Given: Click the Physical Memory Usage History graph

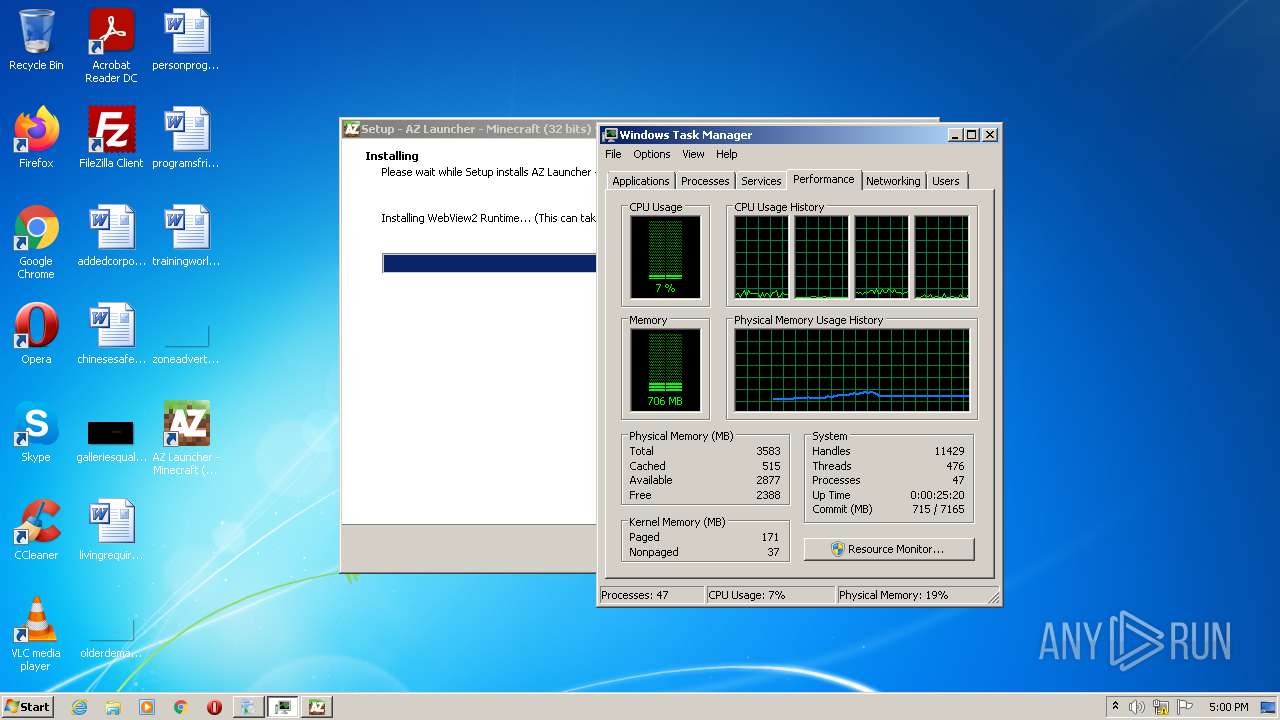Looking at the screenshot, I should click(852, 370).
